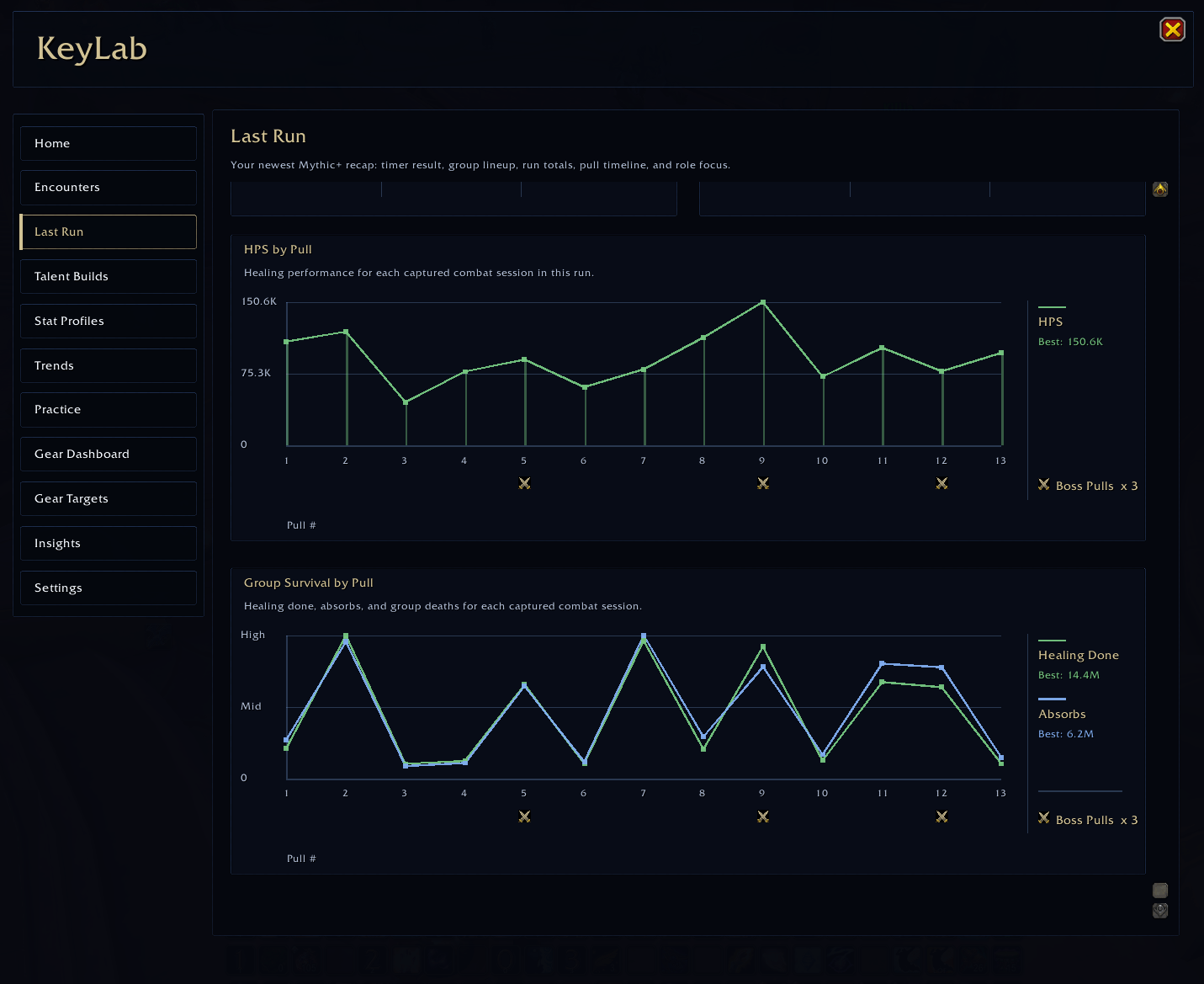1204x984 pixels.
Task: Click boss swords under pull 9, Survival chart
Action: tap(763, 816)
